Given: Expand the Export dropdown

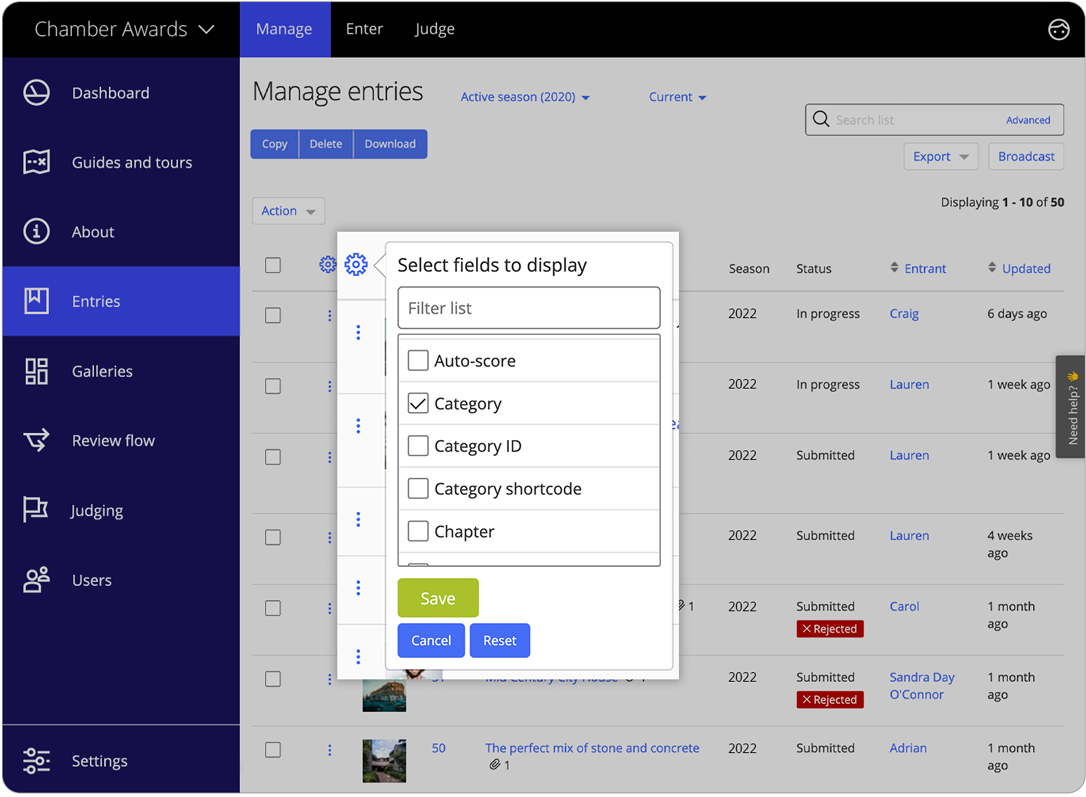Looking at the screenshot, I should coord(940,156).
